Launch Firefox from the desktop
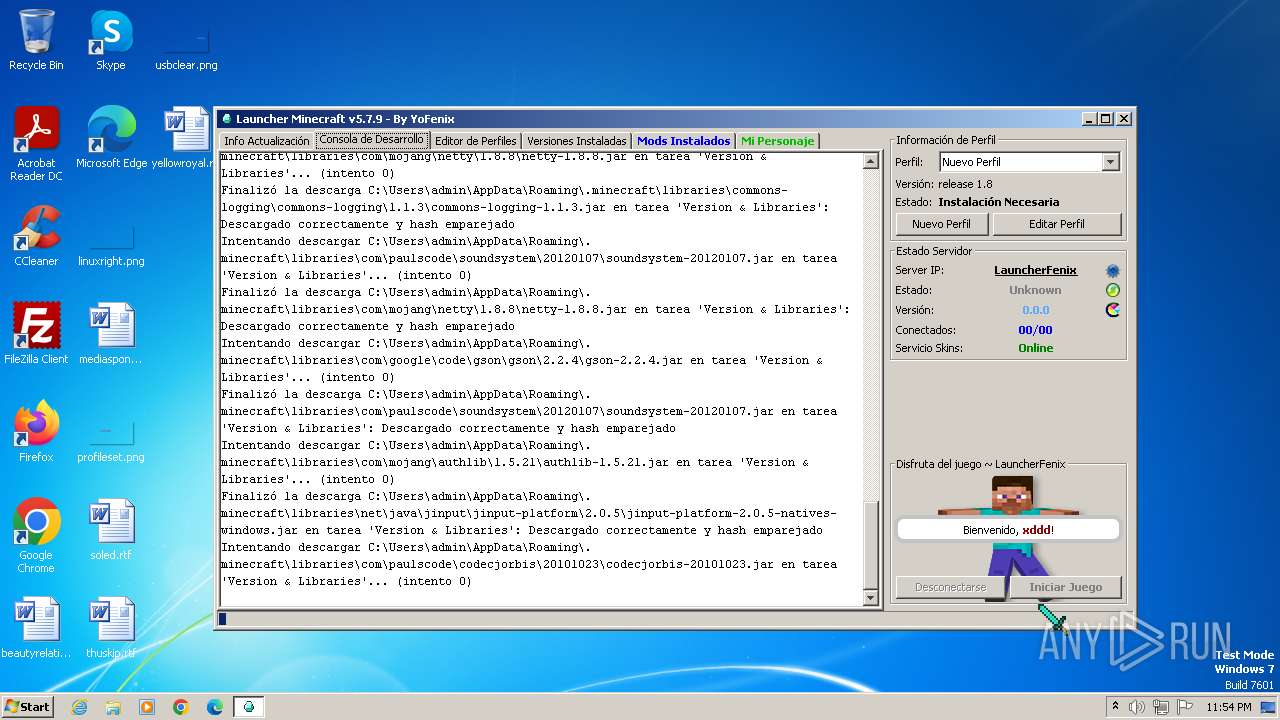This screenshot has height=720, width=1280. pyautogui.click(x=36, y=431)
